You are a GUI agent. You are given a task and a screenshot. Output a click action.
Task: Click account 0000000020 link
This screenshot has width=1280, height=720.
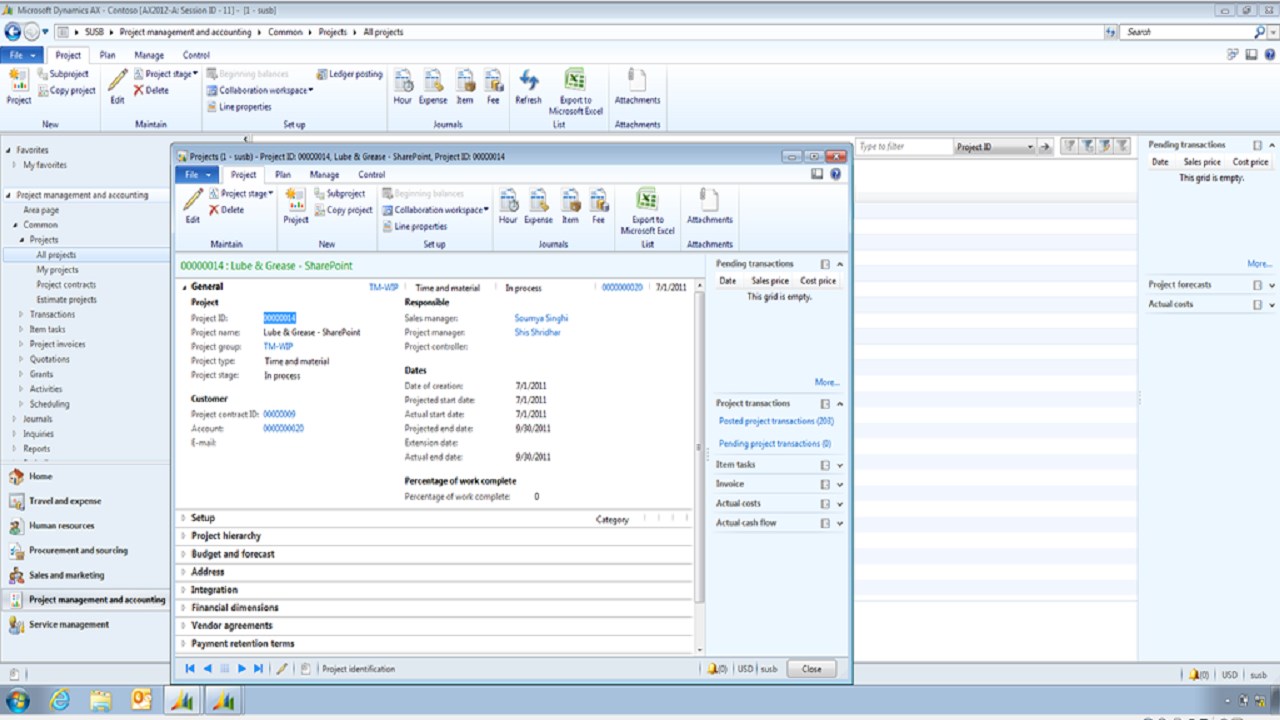[x=283, y=428]
